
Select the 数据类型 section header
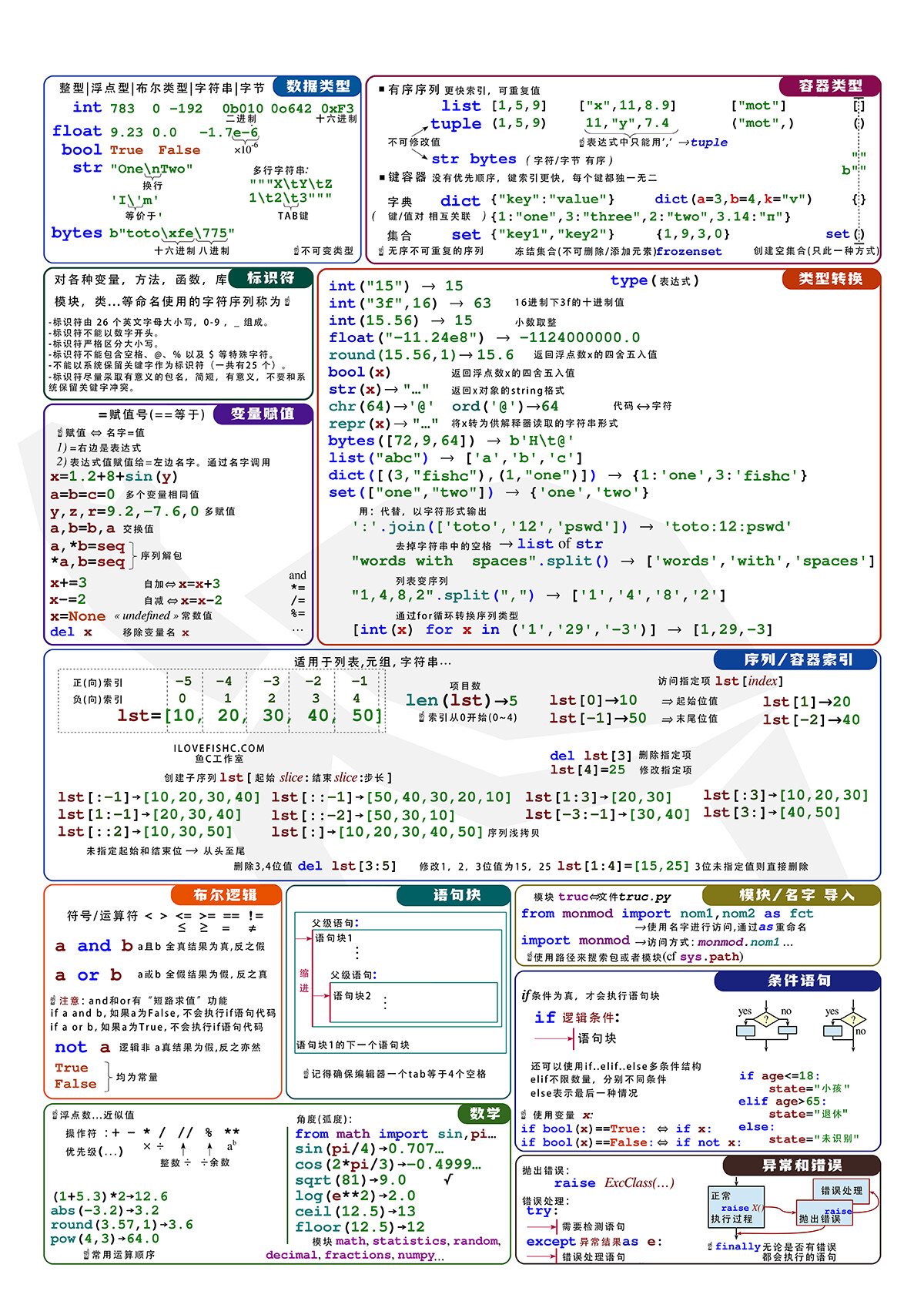[318, 86]
